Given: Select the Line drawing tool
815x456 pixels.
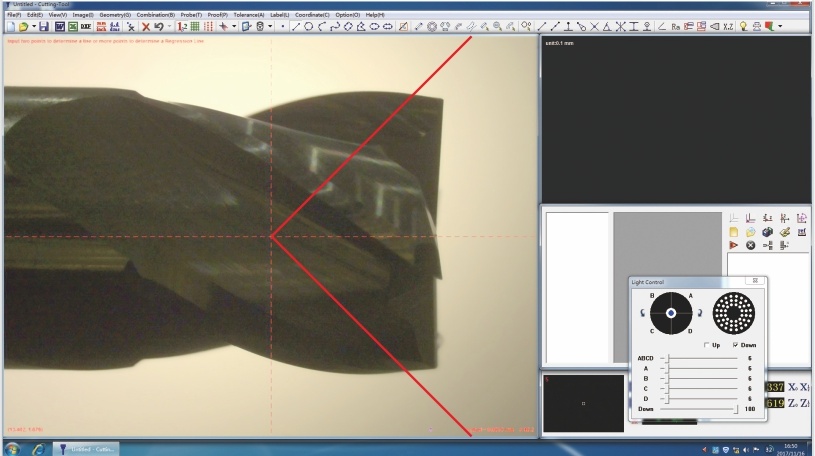Looking at the screenshot, I should tap(295, 26).
